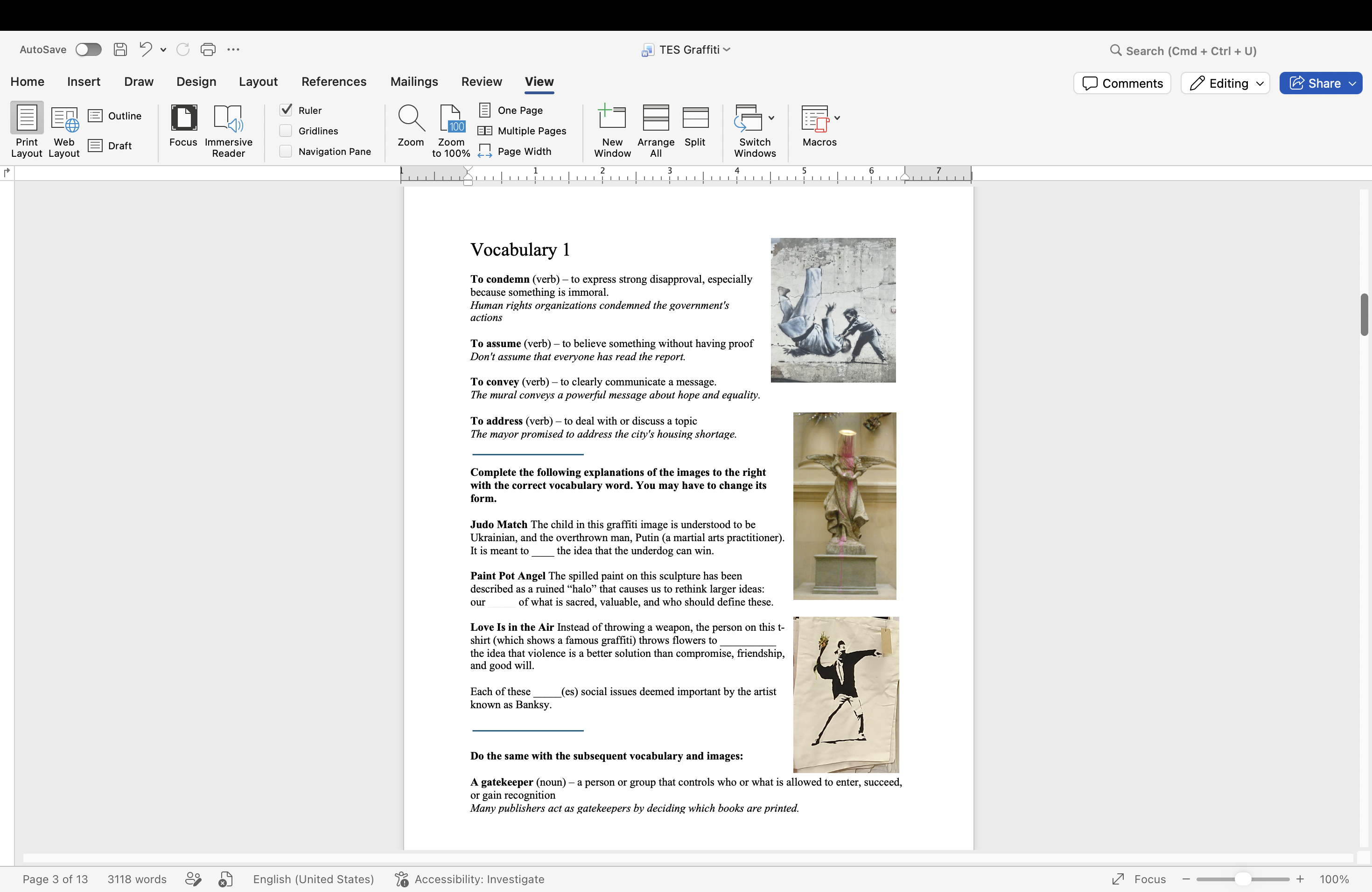Screen dimensions: 1372x892
Task: Expand the Macros dropdown arrow
Action: click(837, 118)
